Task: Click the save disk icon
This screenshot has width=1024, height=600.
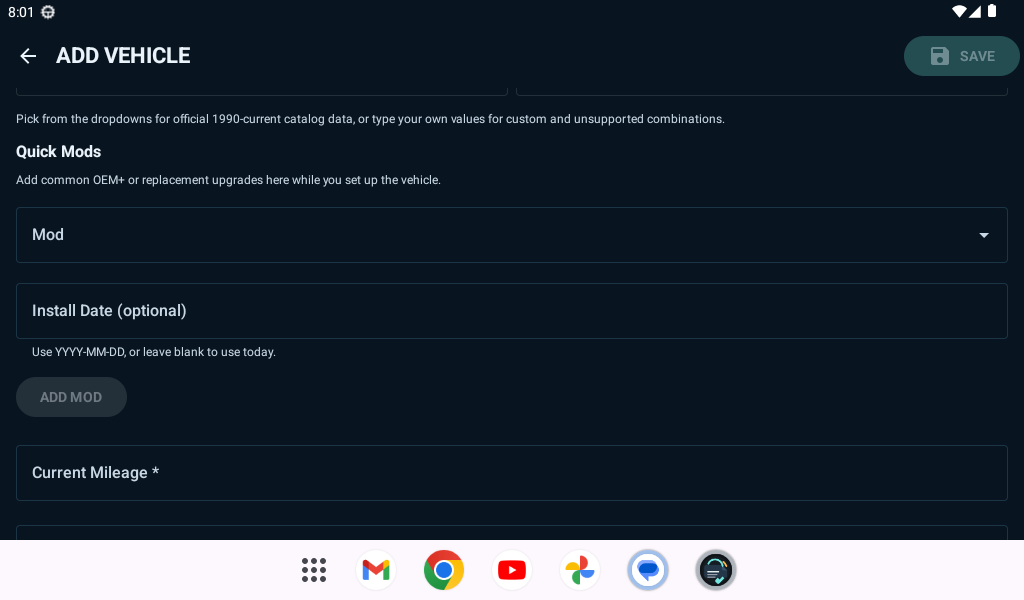Action: [938, 56]
